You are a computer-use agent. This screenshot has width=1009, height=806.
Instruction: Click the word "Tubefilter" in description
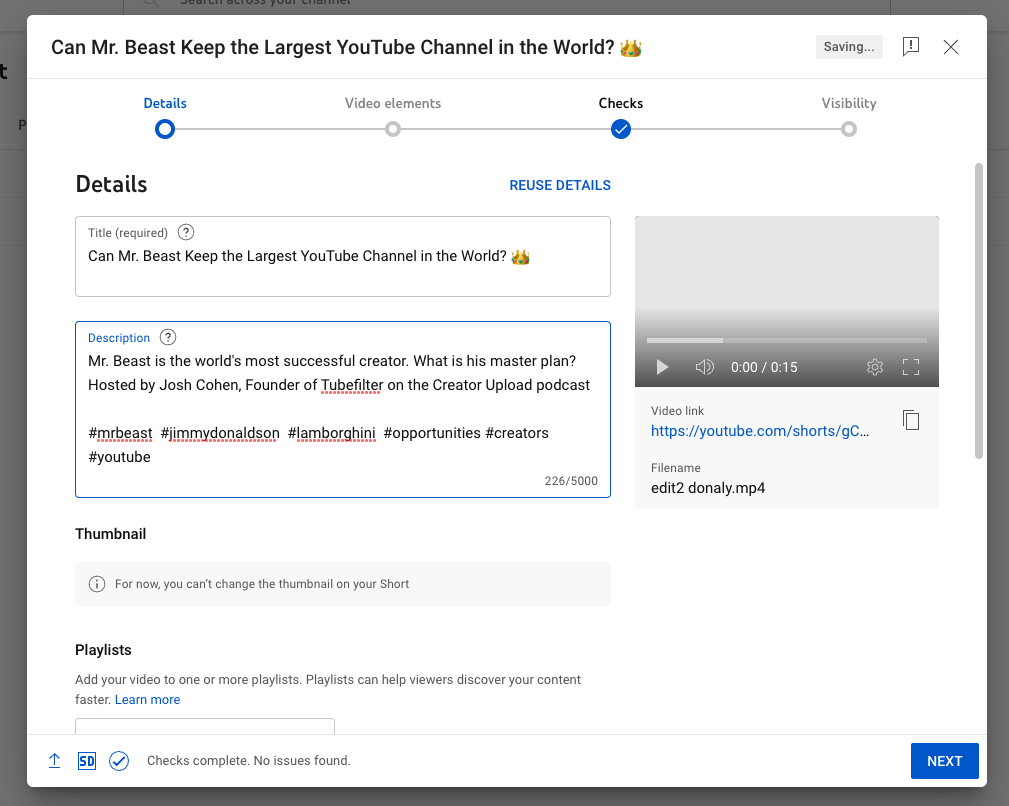[x=352, y=385]
